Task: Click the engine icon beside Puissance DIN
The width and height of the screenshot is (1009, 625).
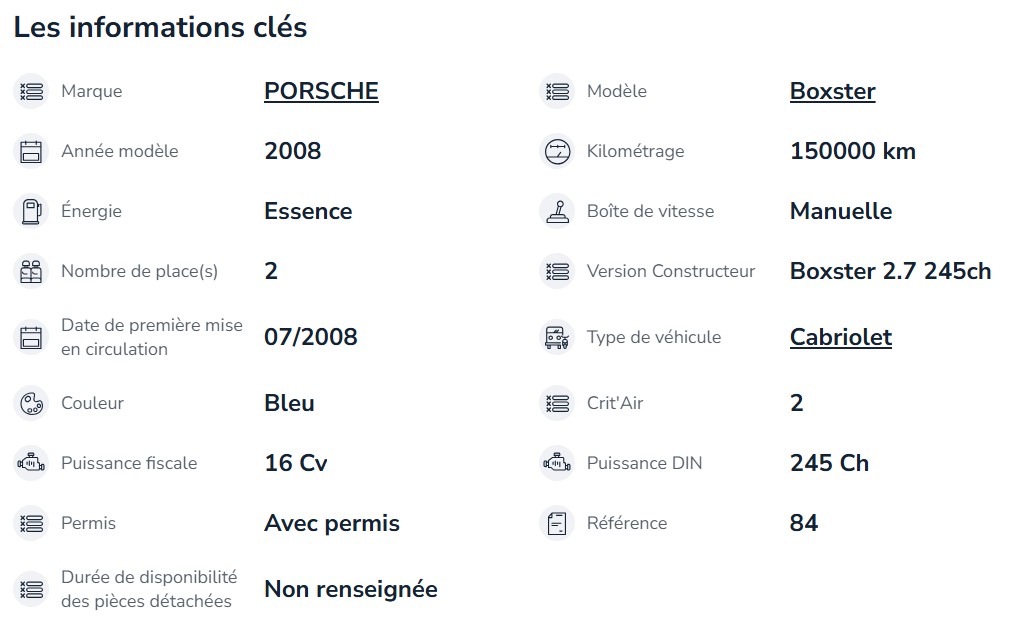Action: tap(557, 463)
